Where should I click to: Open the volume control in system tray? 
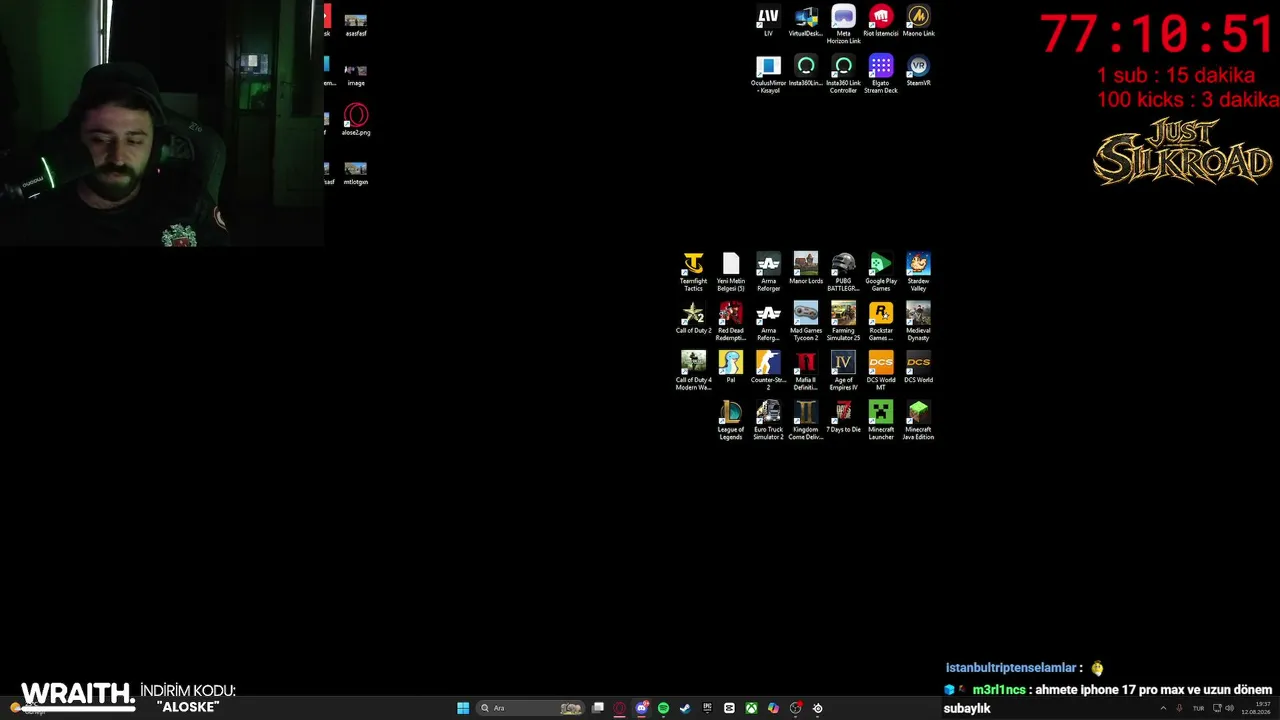pos(1229,708)
